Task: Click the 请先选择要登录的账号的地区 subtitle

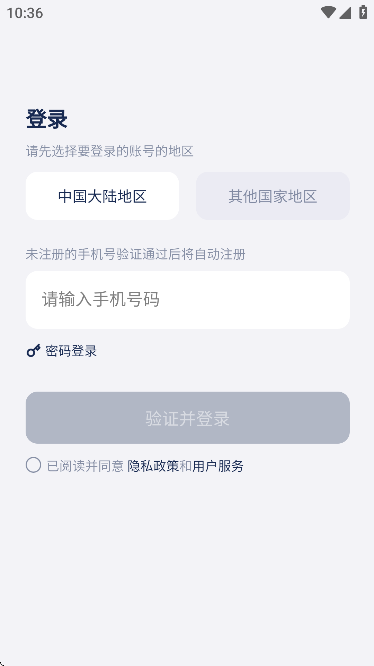Action: (110, 151)
